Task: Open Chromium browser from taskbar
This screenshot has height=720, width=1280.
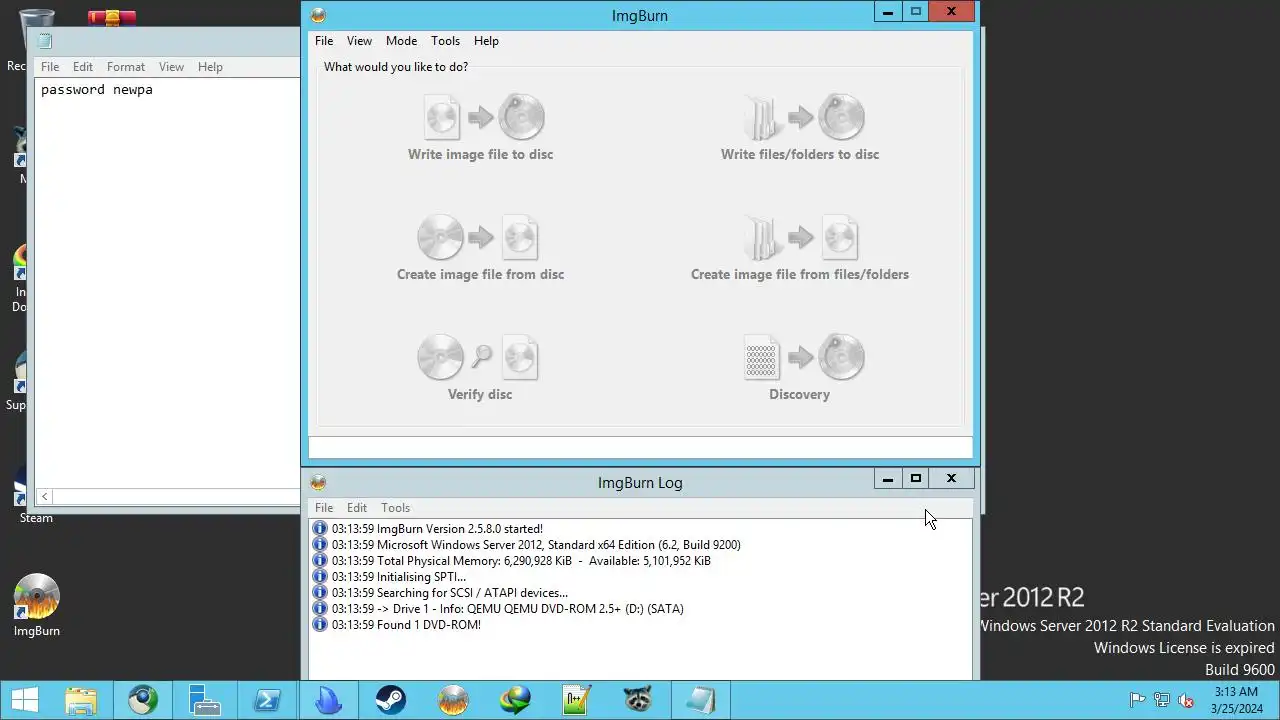Action: point(143,700)
